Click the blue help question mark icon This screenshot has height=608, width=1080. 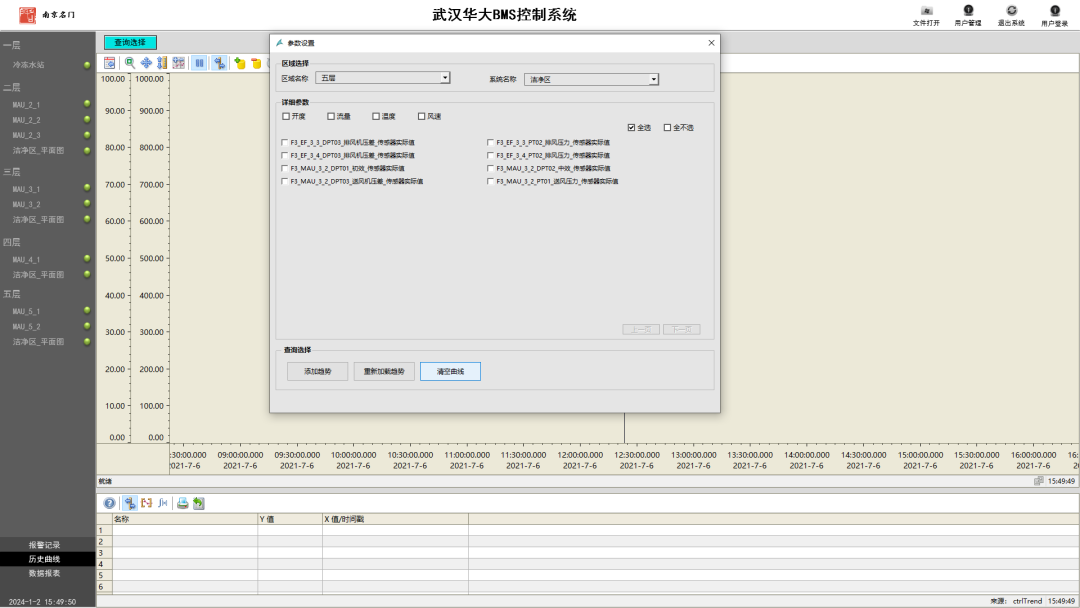[x=110, y=503]
